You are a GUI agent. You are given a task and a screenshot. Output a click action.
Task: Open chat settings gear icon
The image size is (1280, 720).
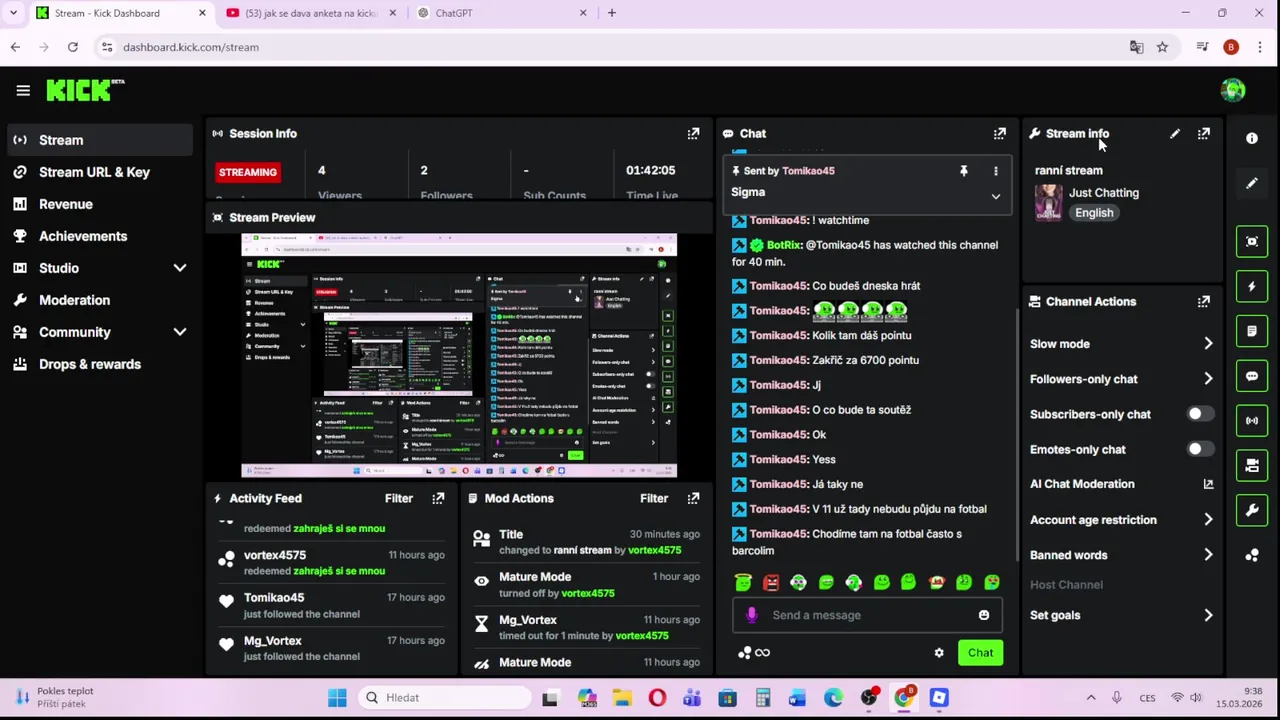tap(939, 653)
